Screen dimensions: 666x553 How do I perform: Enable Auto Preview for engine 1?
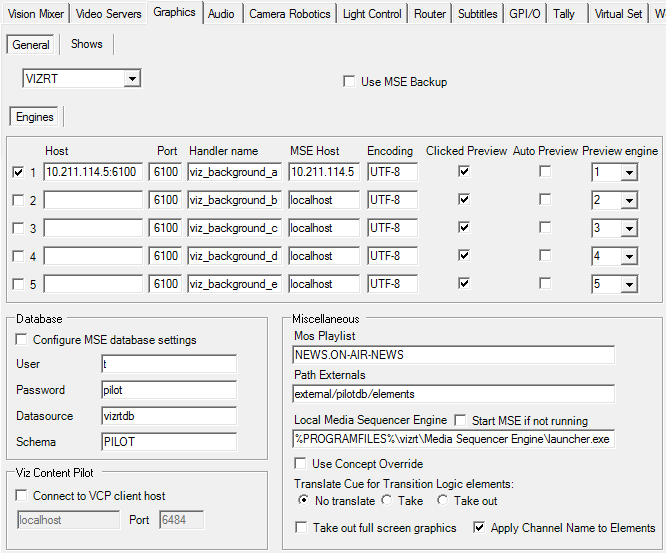pos(545,172)
